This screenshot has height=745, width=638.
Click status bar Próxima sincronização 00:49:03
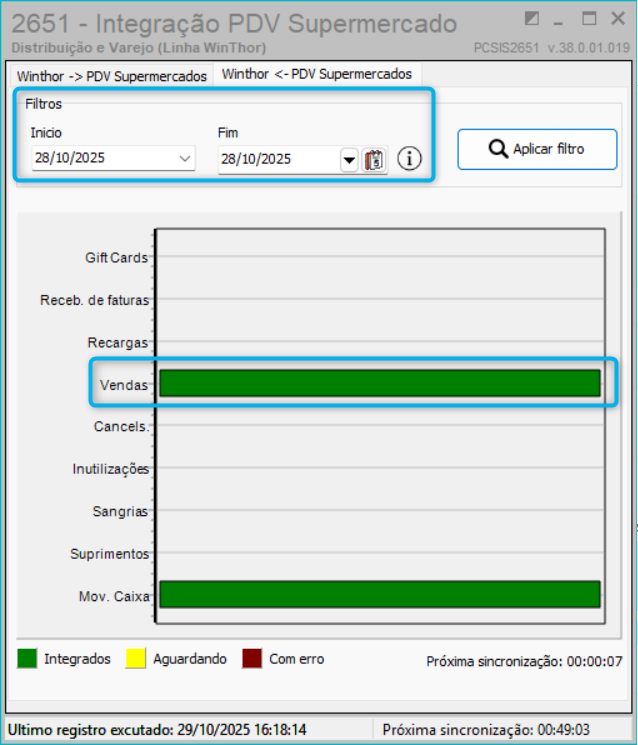point(486,730)
